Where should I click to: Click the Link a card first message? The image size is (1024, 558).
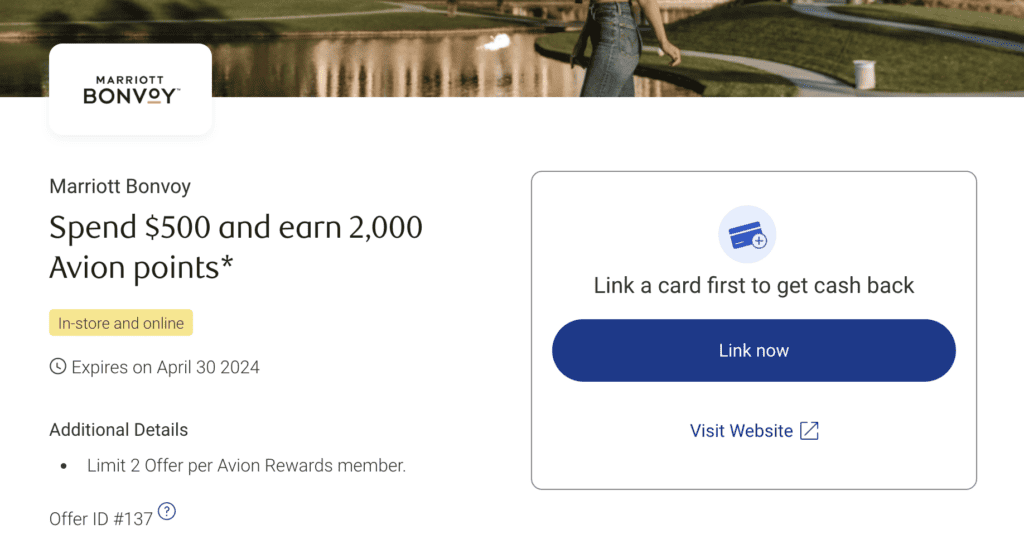pyautogui.click(x=753, y=286)
